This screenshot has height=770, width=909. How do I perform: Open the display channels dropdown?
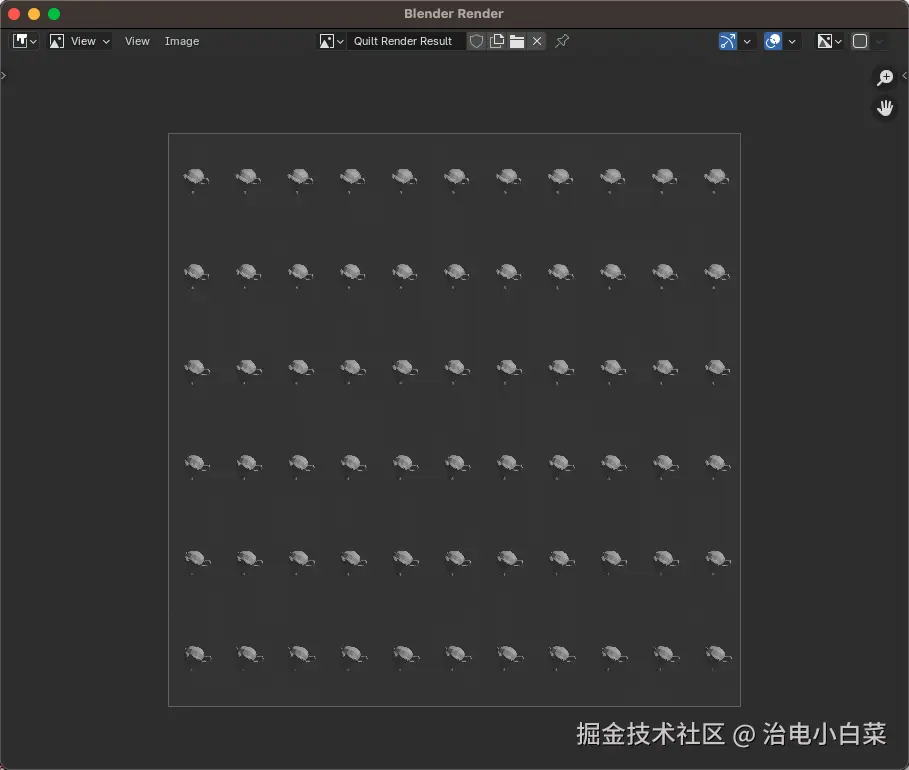click(x=829, y=41)
